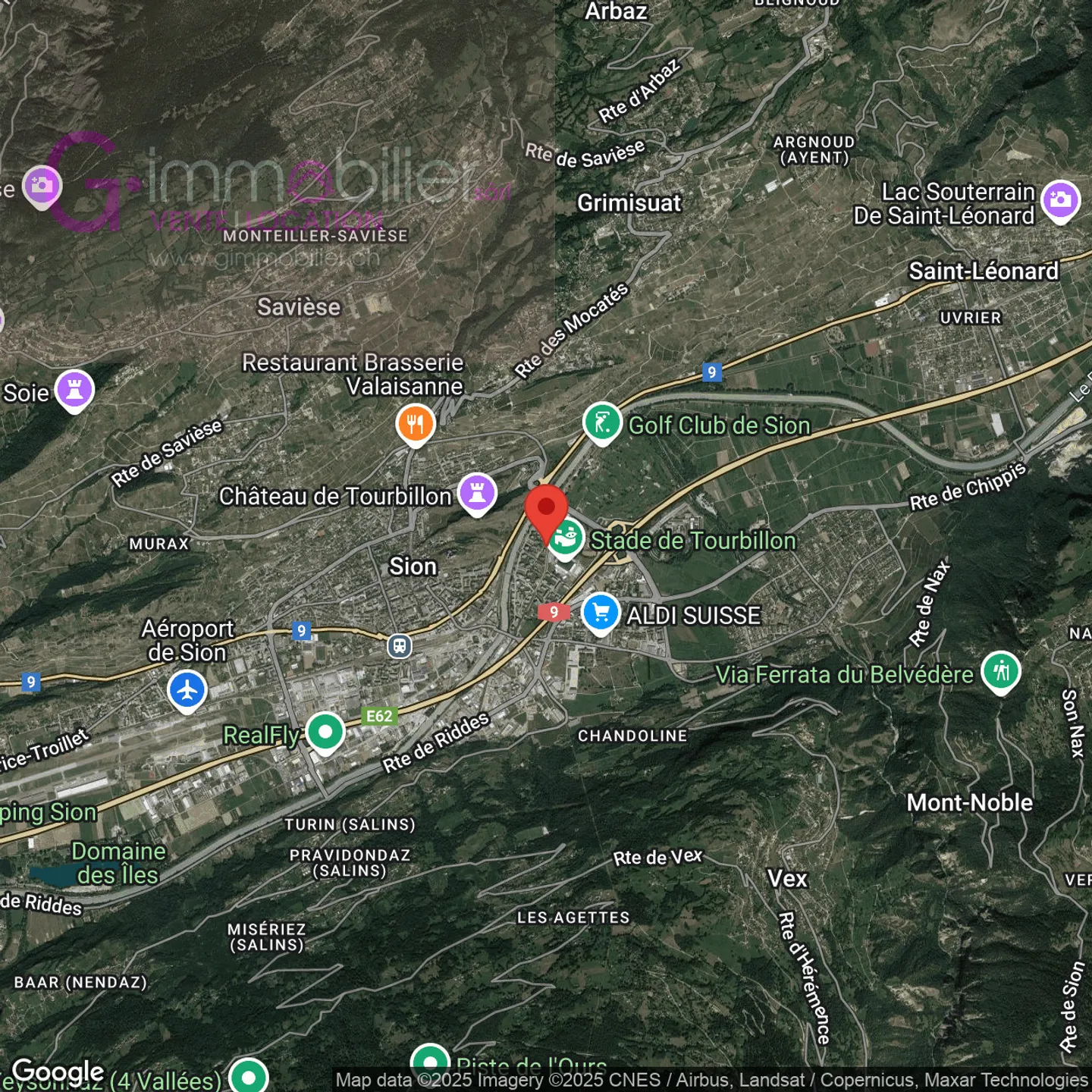This screenshot has height=1092, width=1092.
Task: Open the ALDI SUISSE shopping cart marker
Action: pos(601,612)
